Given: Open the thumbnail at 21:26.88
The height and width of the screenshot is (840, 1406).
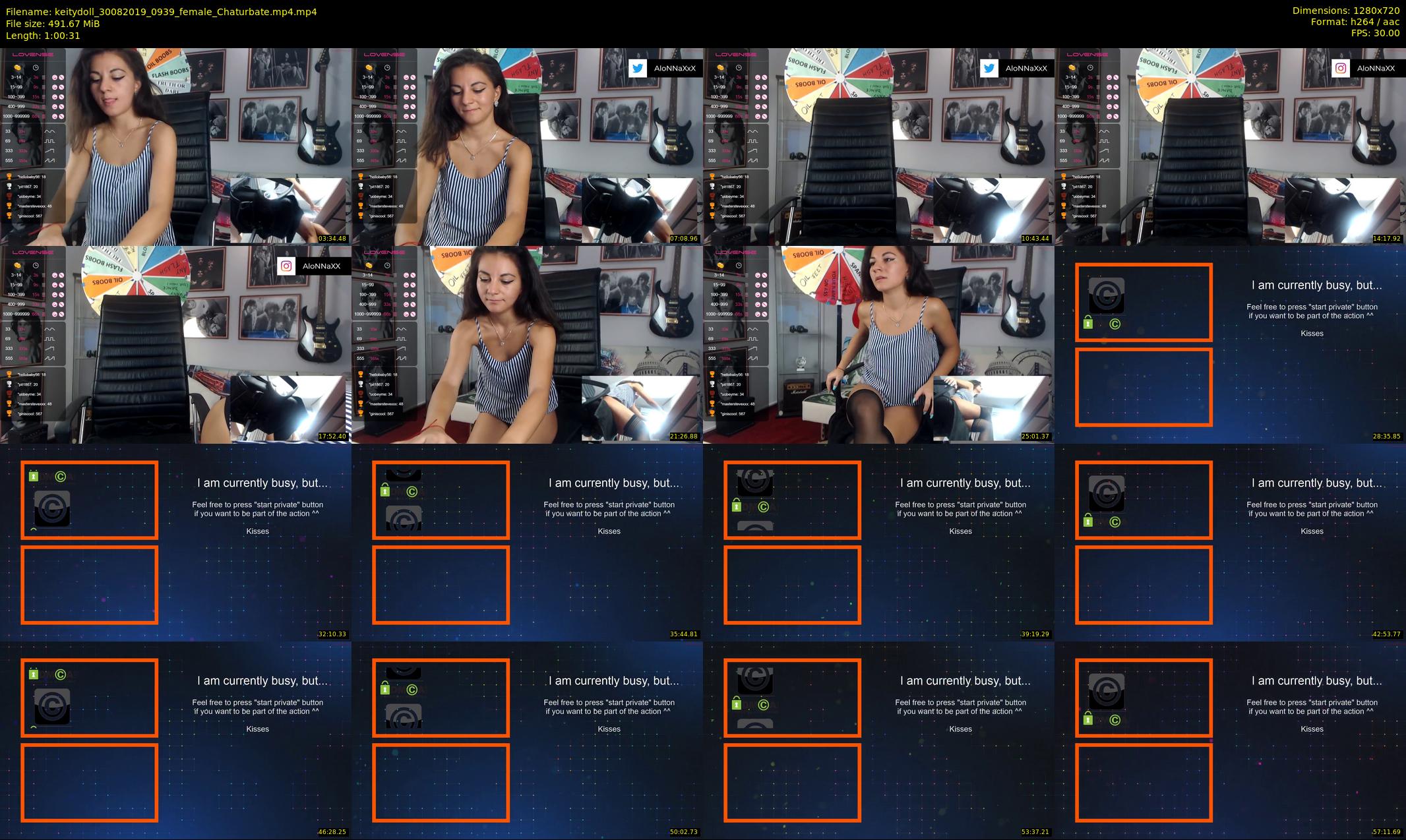Looking at the screenshot, I should [x=527, y=344].
